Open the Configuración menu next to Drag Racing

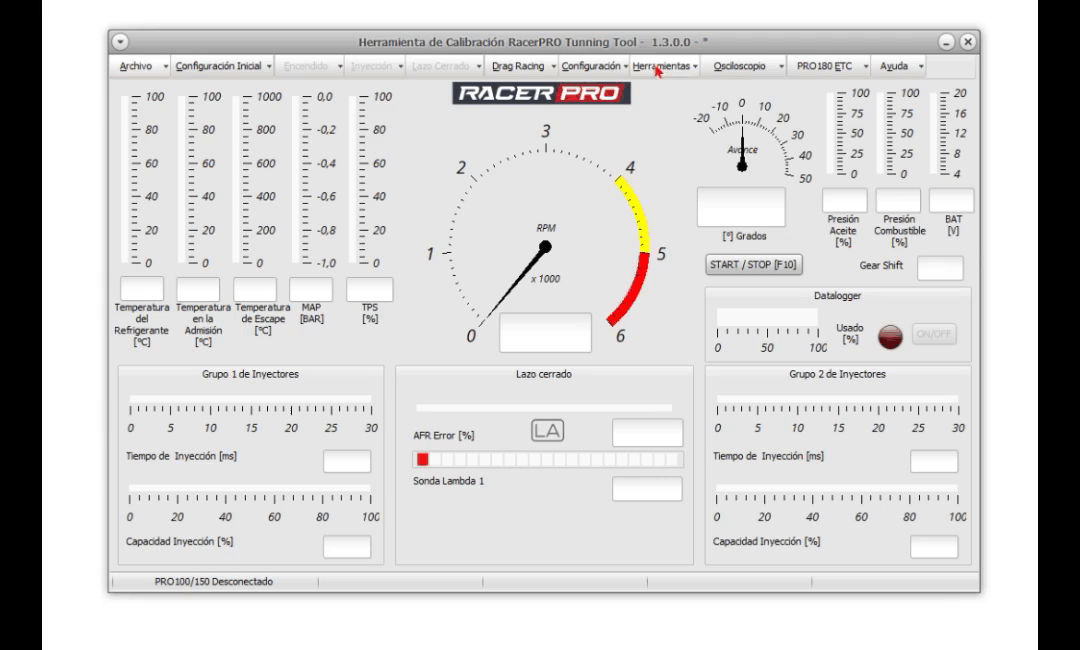(591, 66)
